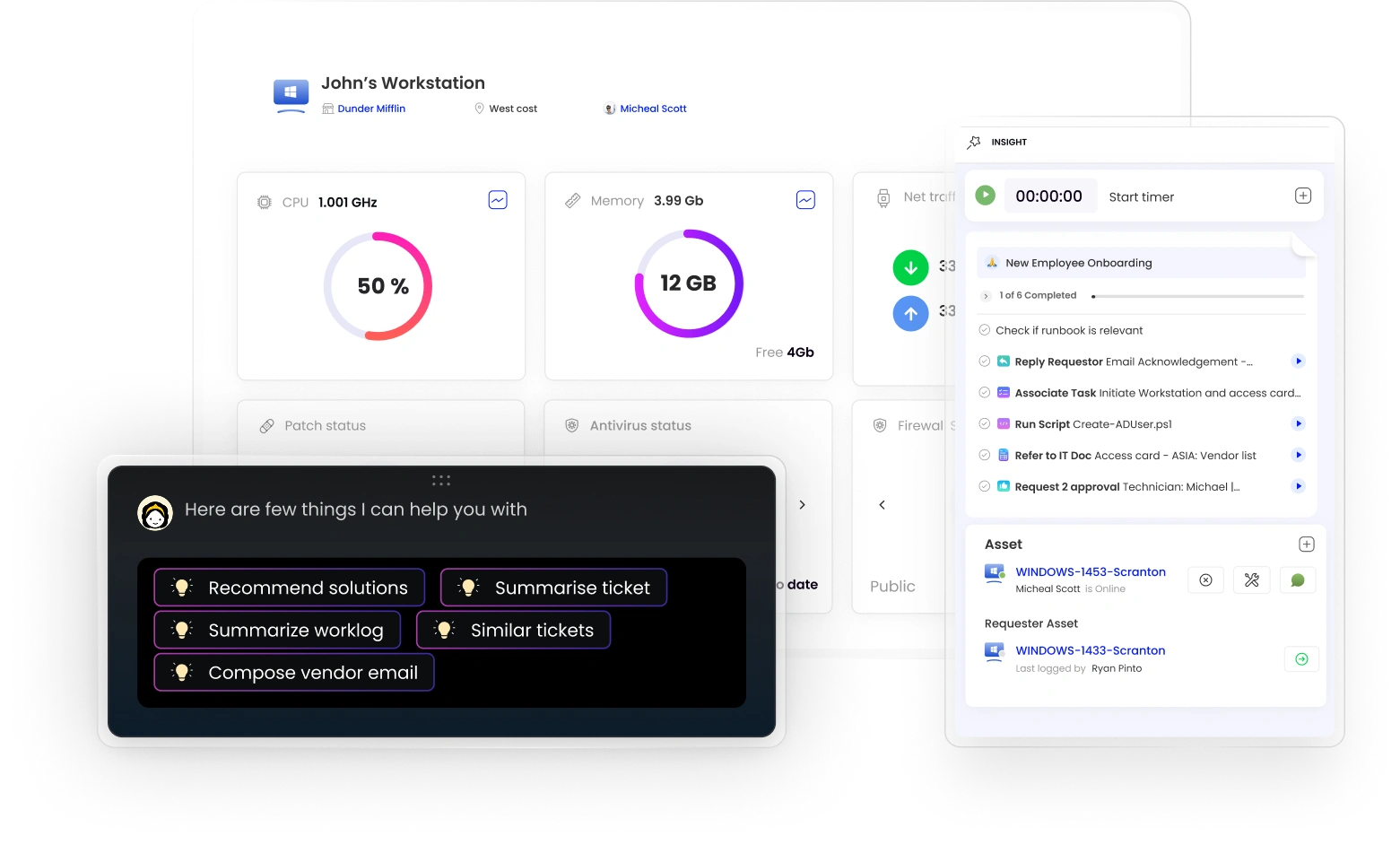Add a new asset with plus icon
The image size is (1400, 845).
click(1307, 544)
